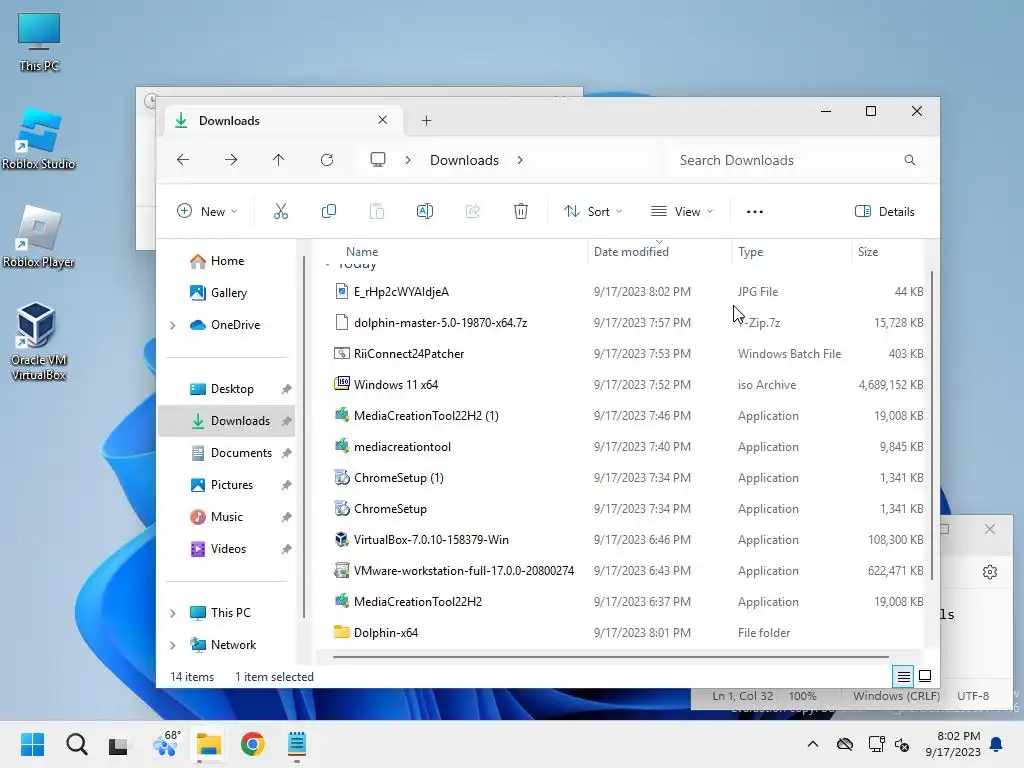Image resolution: width=1024 pixels, height=768 pixels.
Task: Open the Sort dropdown
Action: (x=593, y=212)
